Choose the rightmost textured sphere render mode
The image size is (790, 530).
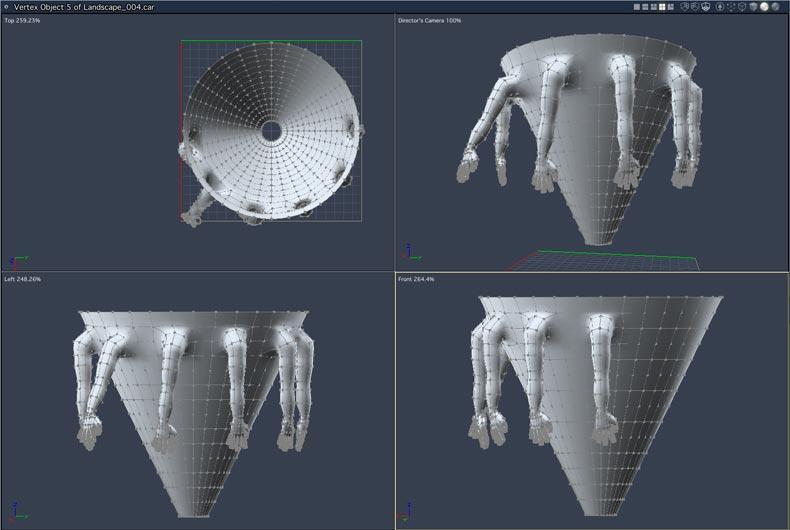(x=775, y=7)
